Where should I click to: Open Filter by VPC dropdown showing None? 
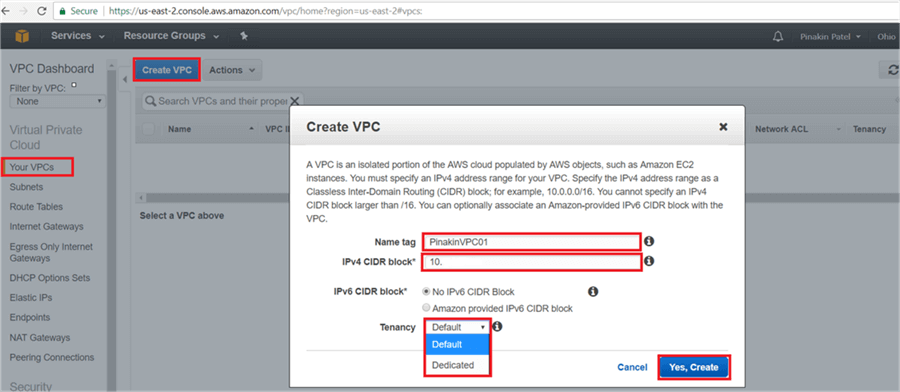[x=58, y=101]
